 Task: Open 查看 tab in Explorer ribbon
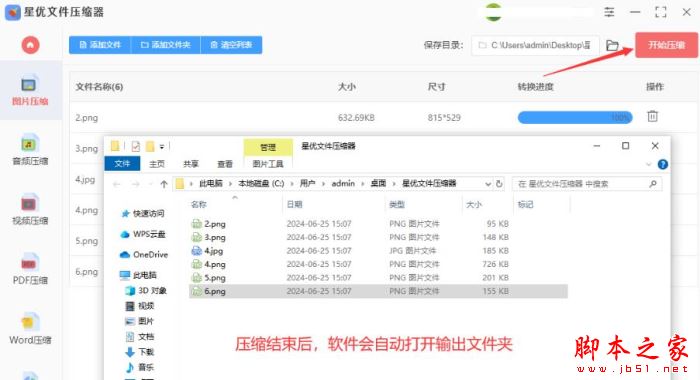point(225,164)
